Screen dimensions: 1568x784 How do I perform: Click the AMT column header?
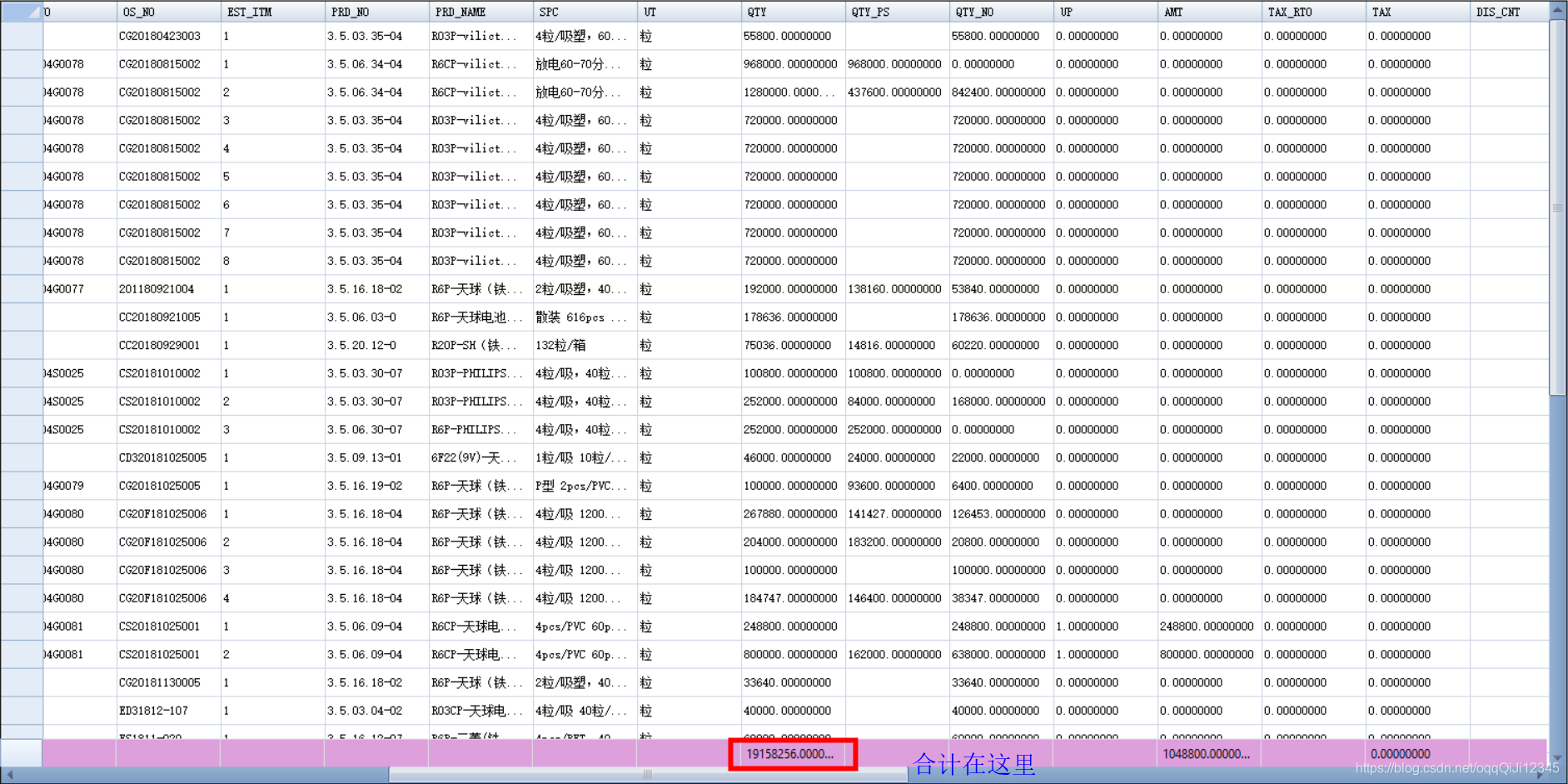click(1209, 12)
